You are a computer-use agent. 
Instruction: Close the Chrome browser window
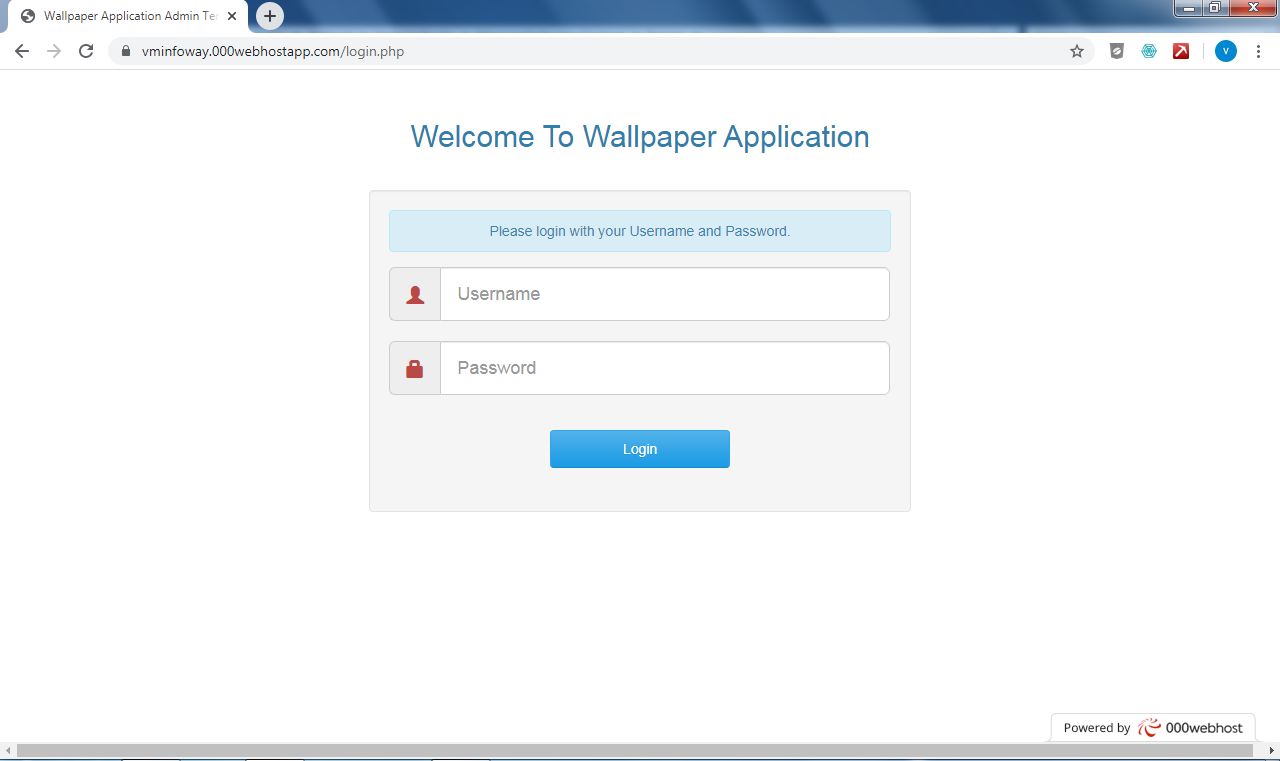point(1252,7)
